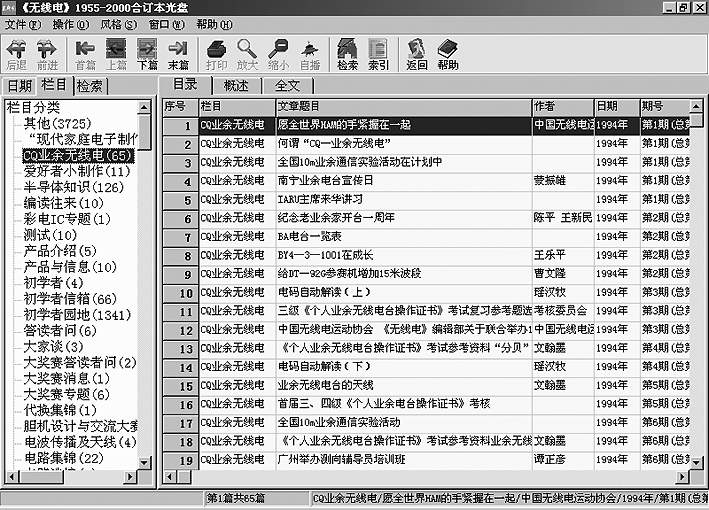Select the 全文 tab

[288, 85]
